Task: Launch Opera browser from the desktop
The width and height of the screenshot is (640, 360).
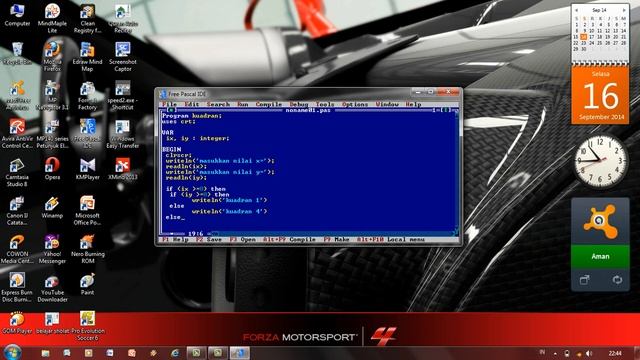Action: pyautogui.click(x=52, y=169)
